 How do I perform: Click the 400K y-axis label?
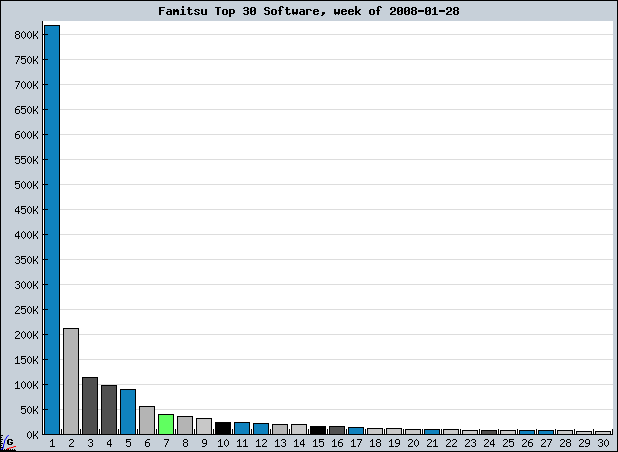[x=27, y=235]
